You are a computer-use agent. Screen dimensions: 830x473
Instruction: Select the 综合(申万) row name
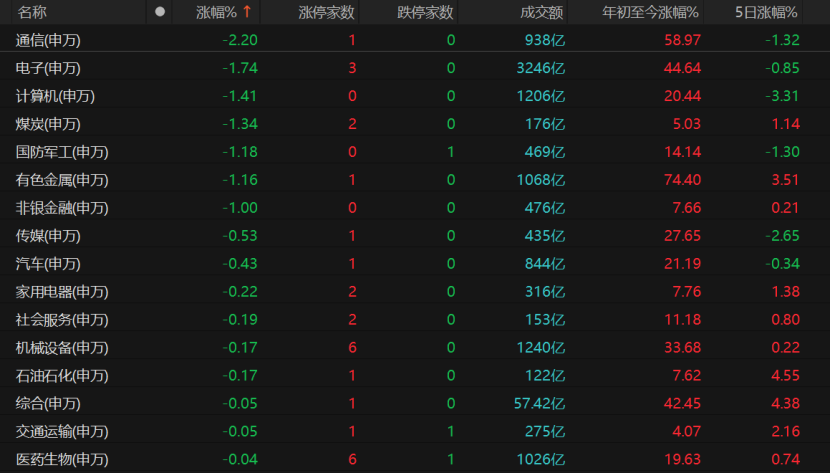point(48,404)
